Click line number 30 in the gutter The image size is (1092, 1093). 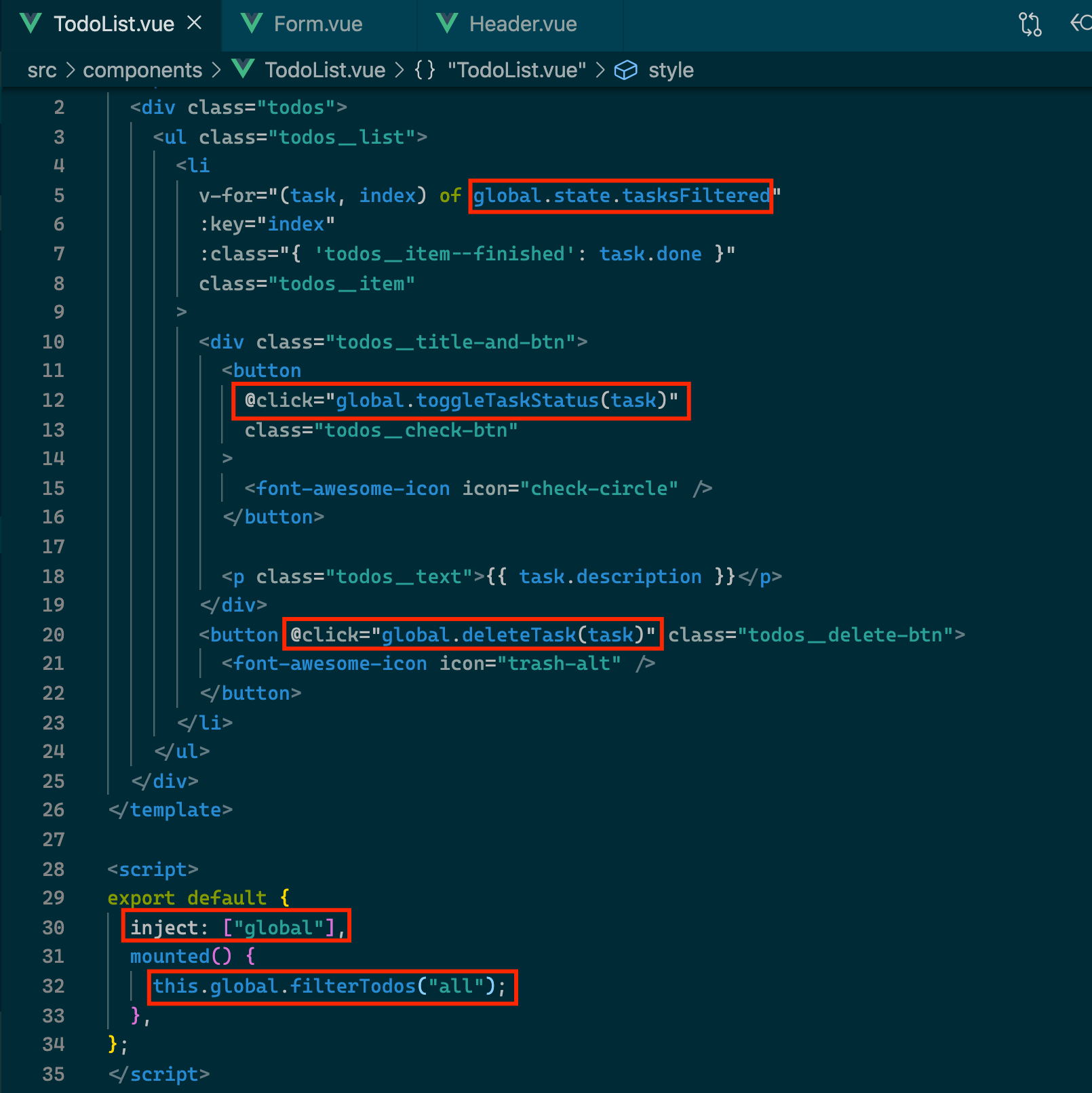tap(54, 927)
